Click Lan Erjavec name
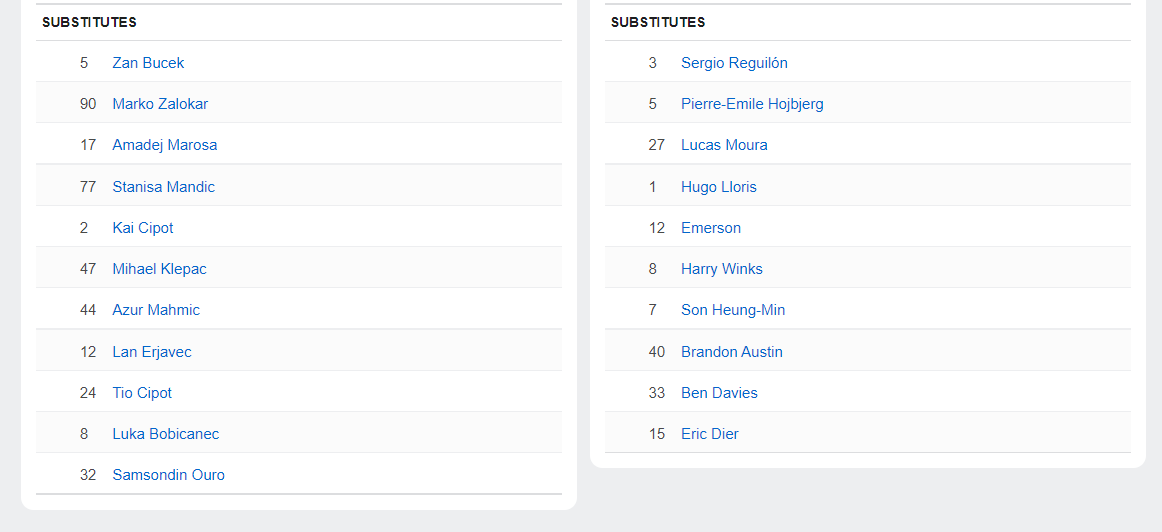Viewport: 1162px width, 532px height. (x=151, y=352)
